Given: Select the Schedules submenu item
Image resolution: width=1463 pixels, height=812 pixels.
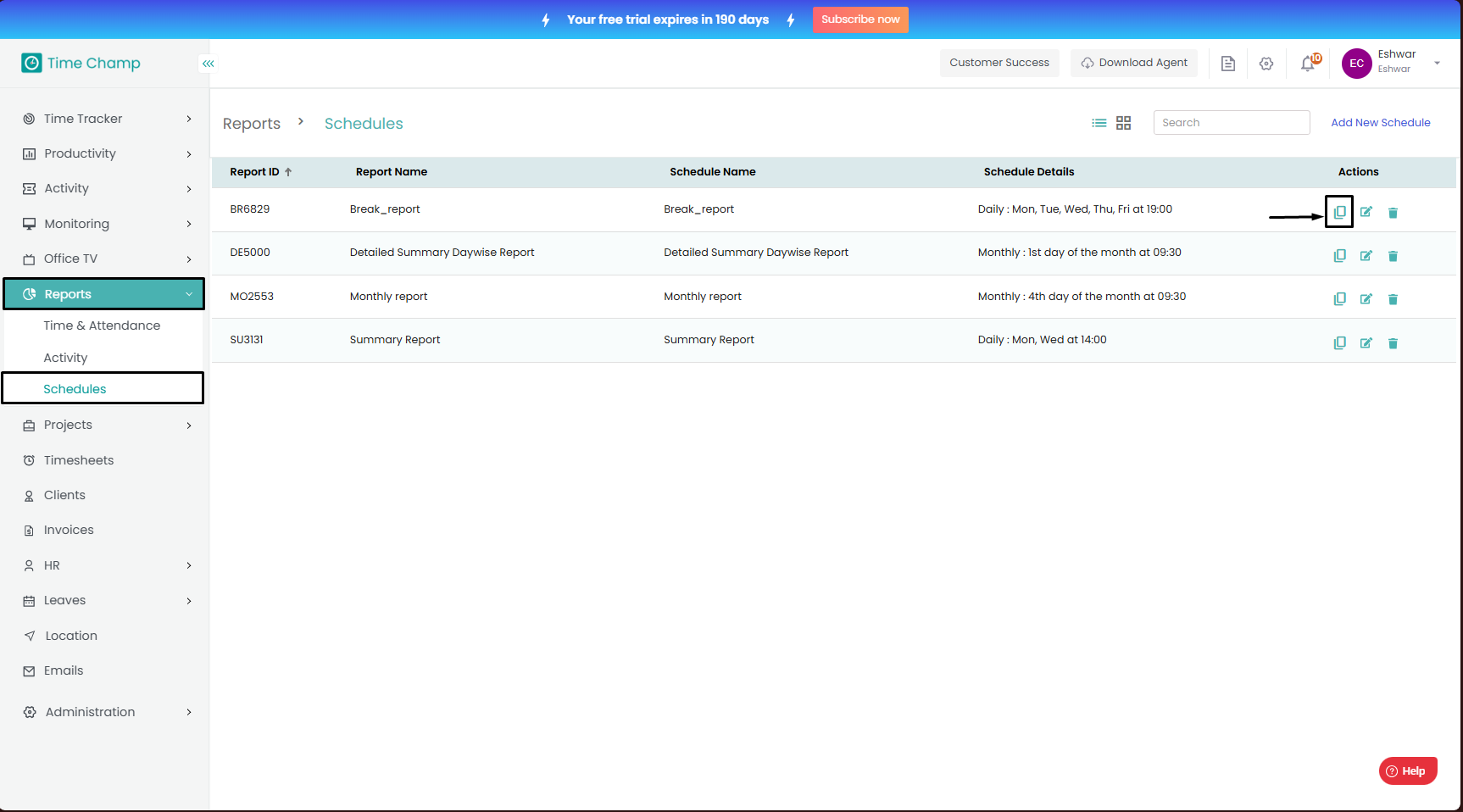Looking at the screenshot, I should pos(103,388).
